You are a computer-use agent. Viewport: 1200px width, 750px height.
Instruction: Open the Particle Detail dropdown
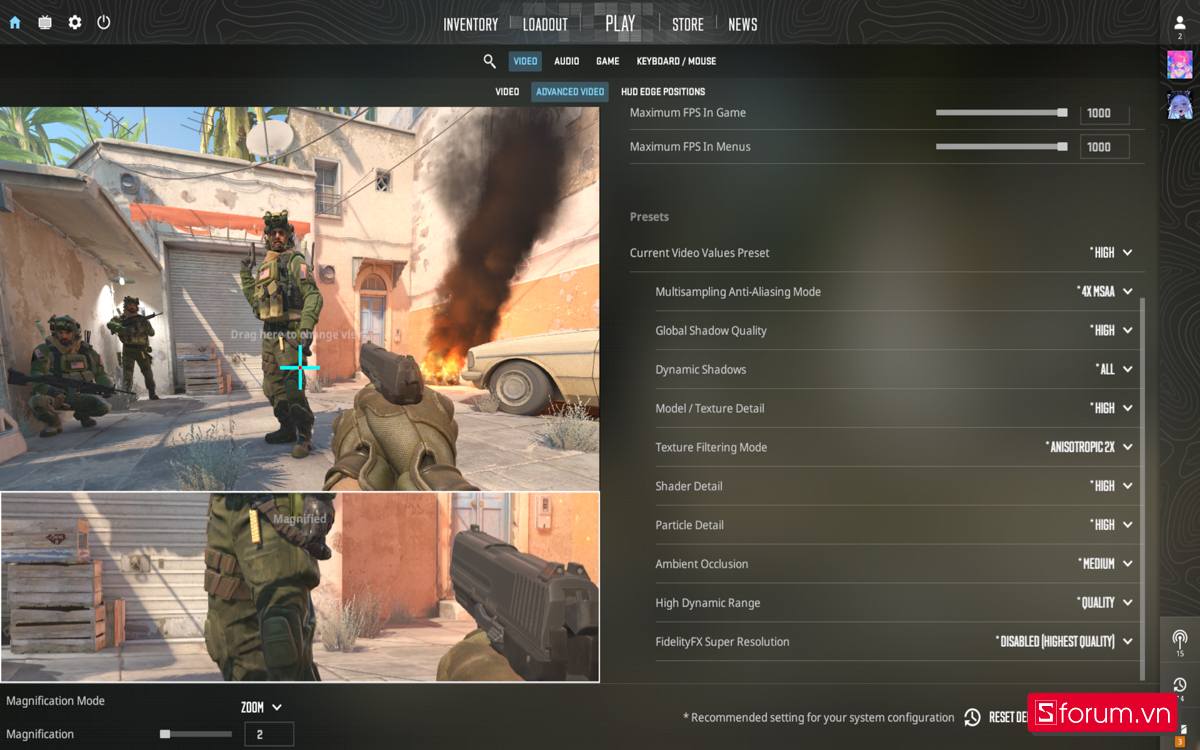click(1111, 526)
